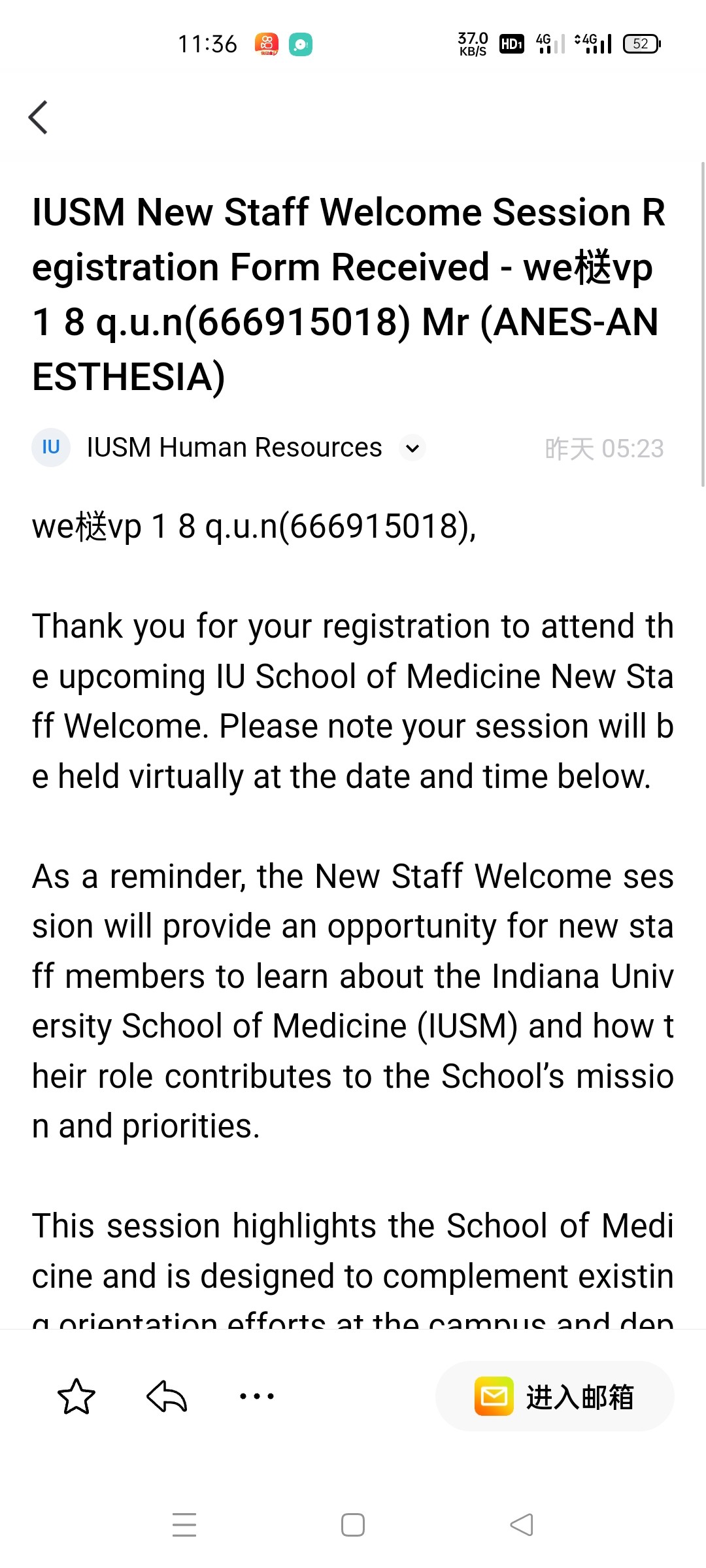The width and height of the screenshot is (706, 1568).
Task: Tap the battery indicator in status bar
Action: pyautogui.click(x=642, y=44)
